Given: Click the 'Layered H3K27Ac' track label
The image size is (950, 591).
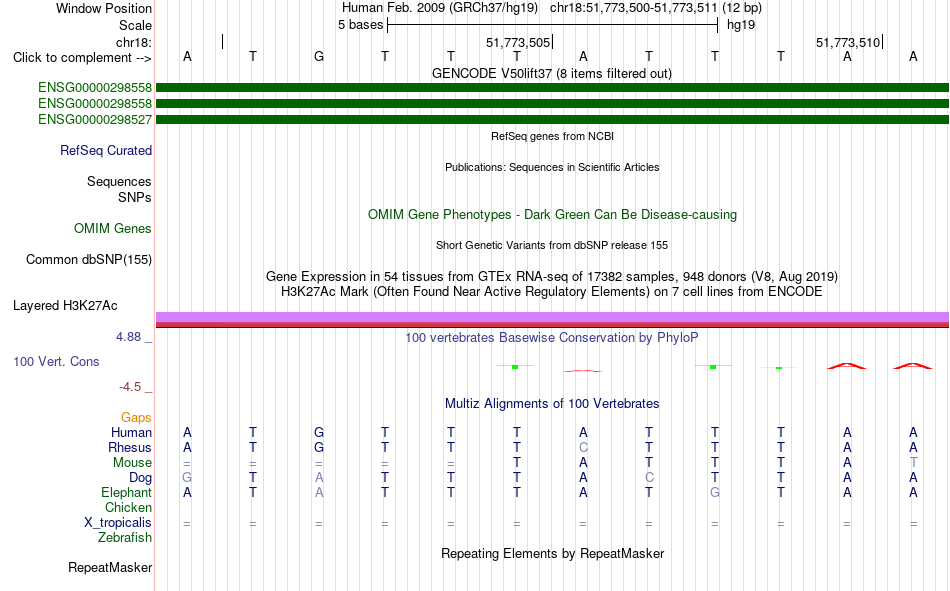Looking at the screenshot, I should click(65, 306).
